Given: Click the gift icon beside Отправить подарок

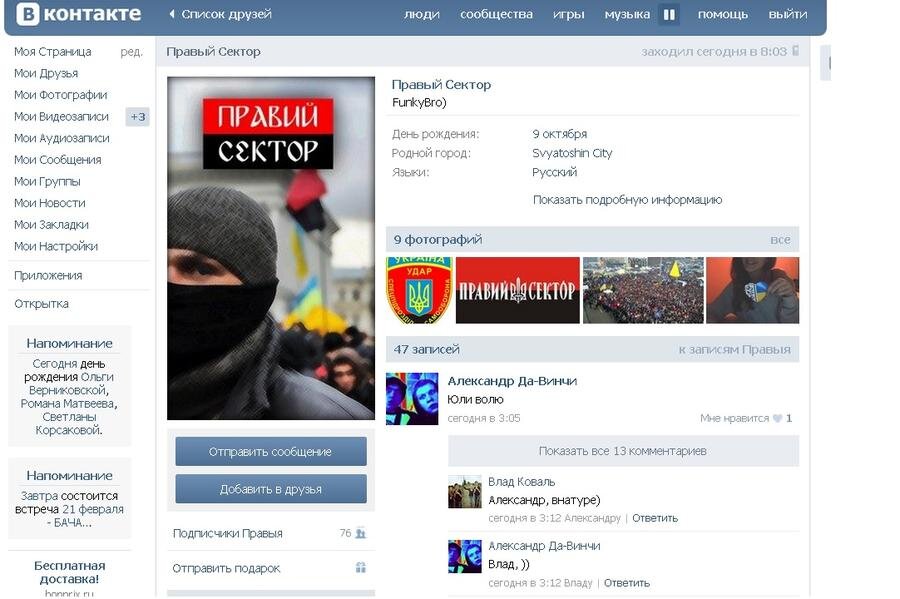Looking at the screenshot, I should pos(360,568).
